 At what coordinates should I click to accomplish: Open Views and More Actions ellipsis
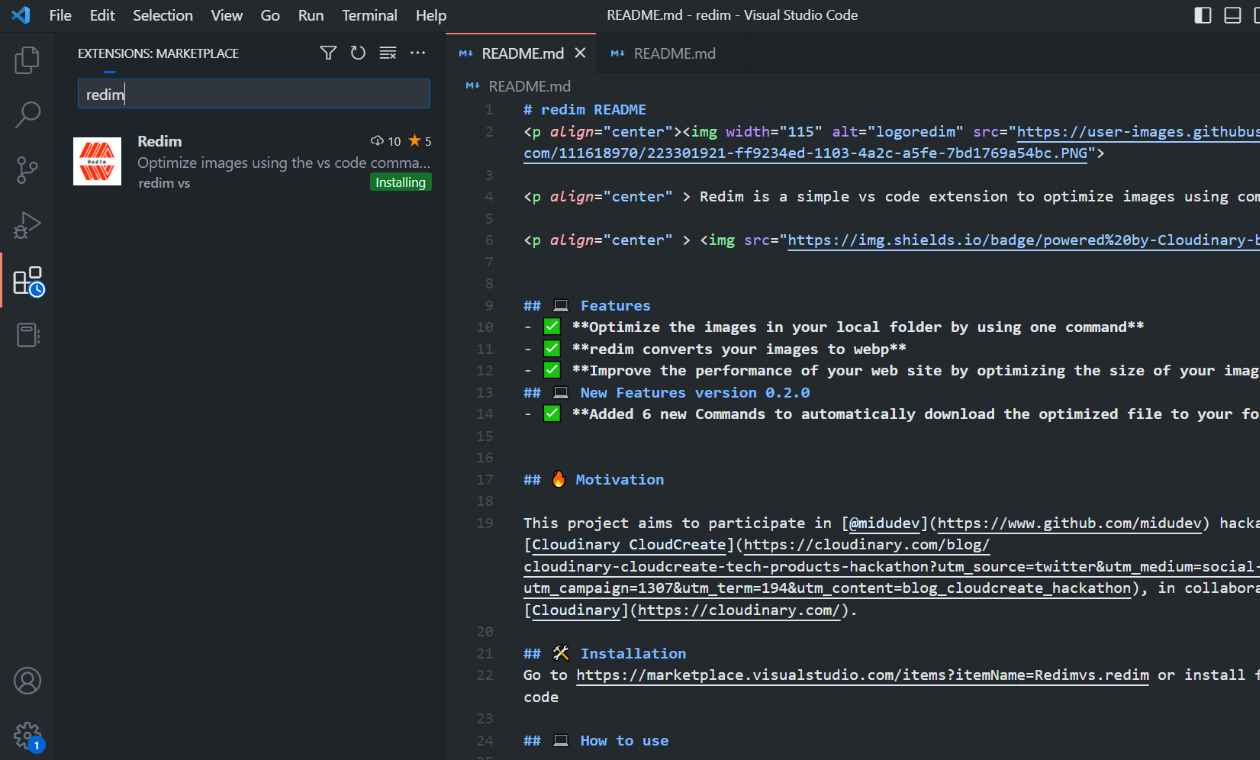(418, 53)
